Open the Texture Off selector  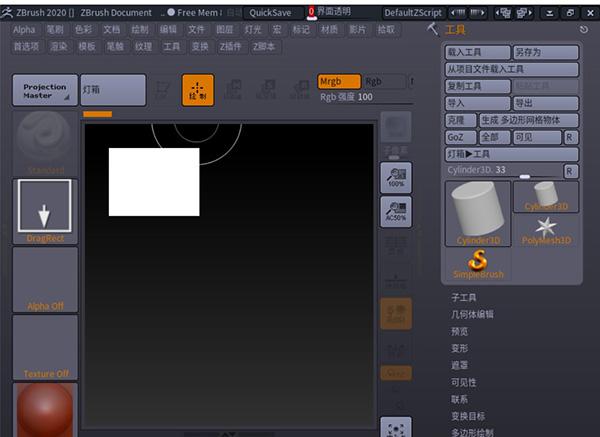[x=45, y=347]
